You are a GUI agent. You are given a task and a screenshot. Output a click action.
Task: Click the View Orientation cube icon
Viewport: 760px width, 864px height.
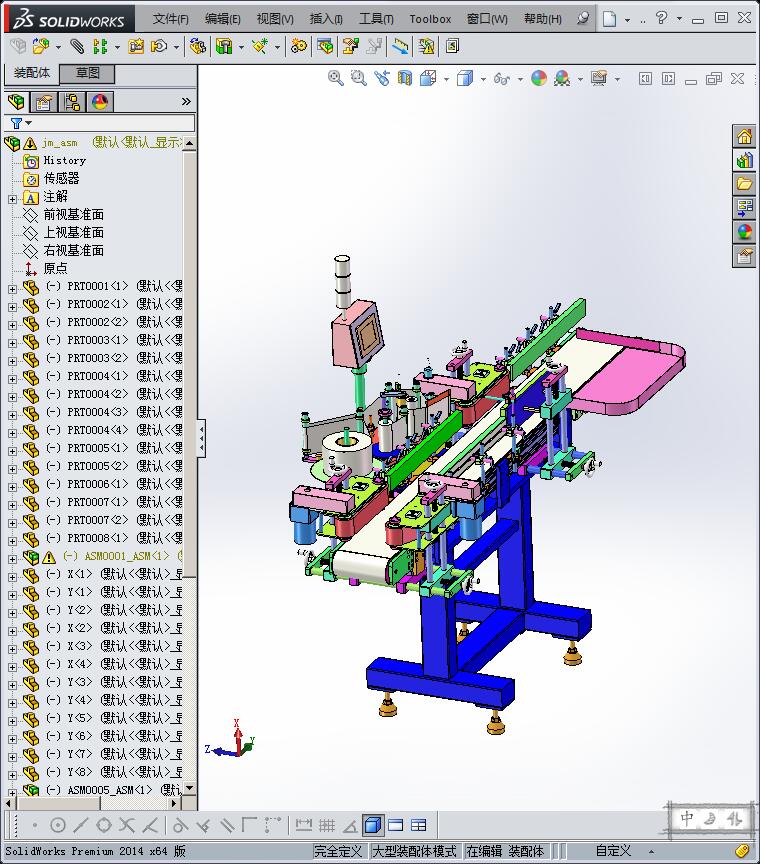pyautogui.click(x=428, y=78)
